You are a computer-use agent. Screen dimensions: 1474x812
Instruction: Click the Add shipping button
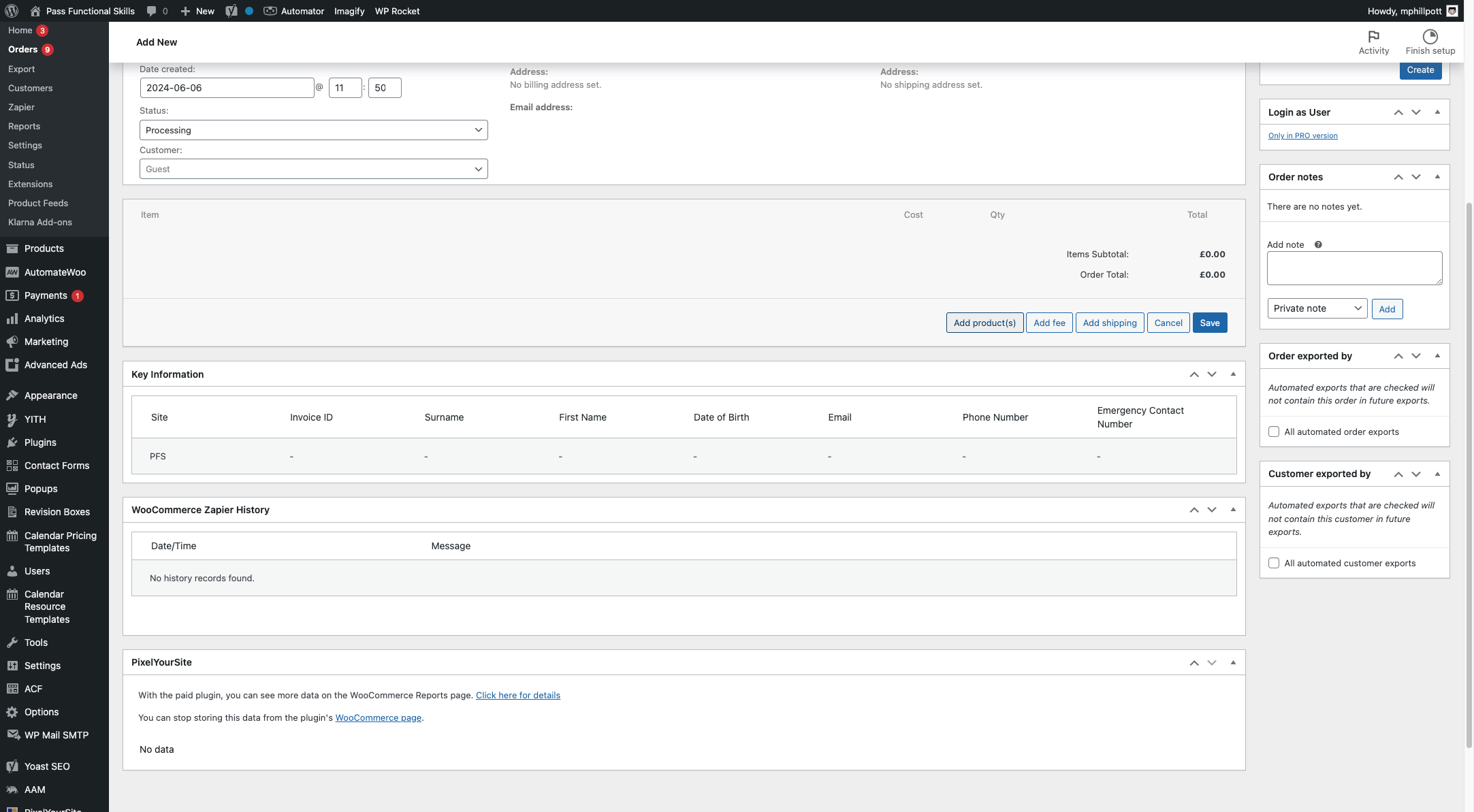pos(1110,323)
